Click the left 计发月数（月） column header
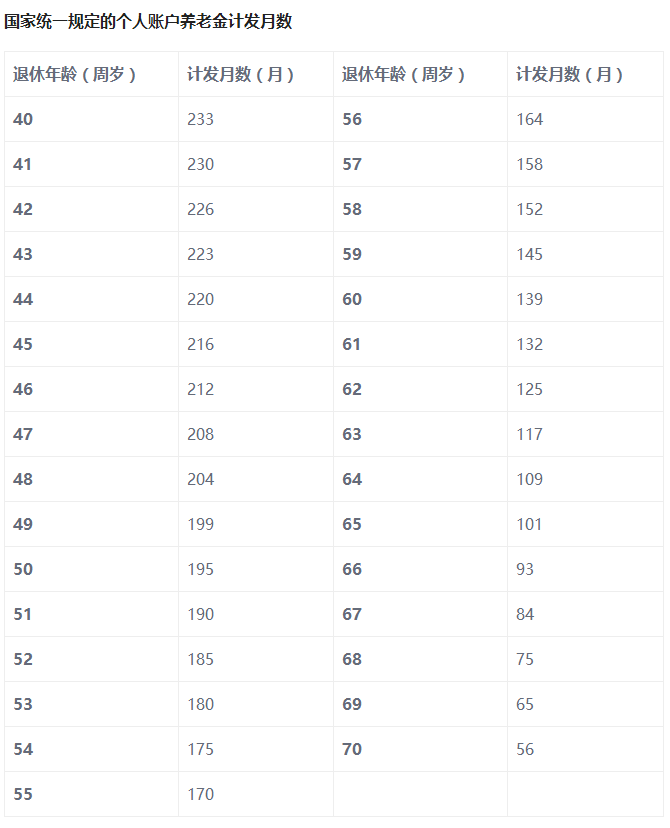This screenshot has height=828, width=670. [x=240, y=74]
